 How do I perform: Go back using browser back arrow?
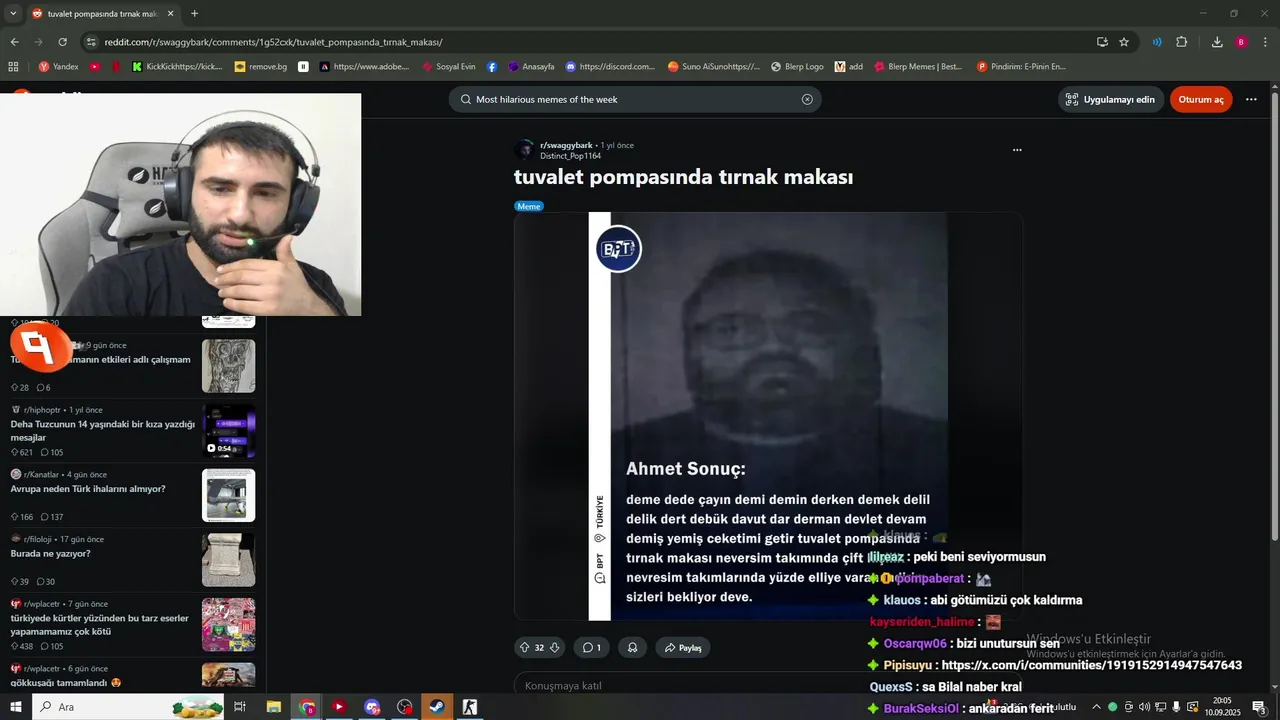(14, 42)
